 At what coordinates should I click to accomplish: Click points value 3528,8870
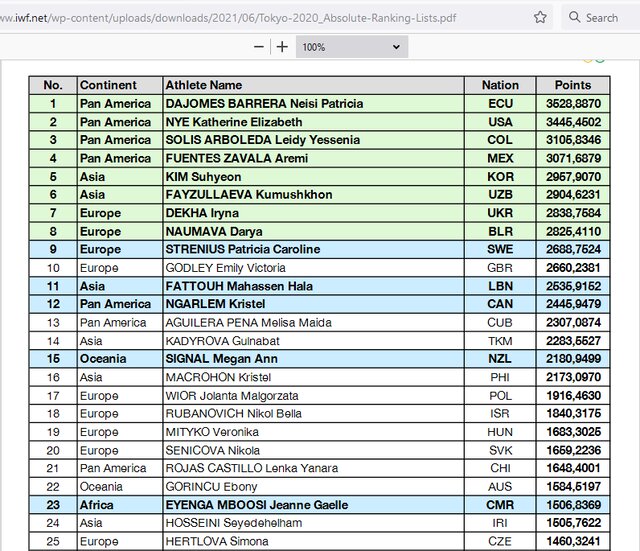[573, 104]
